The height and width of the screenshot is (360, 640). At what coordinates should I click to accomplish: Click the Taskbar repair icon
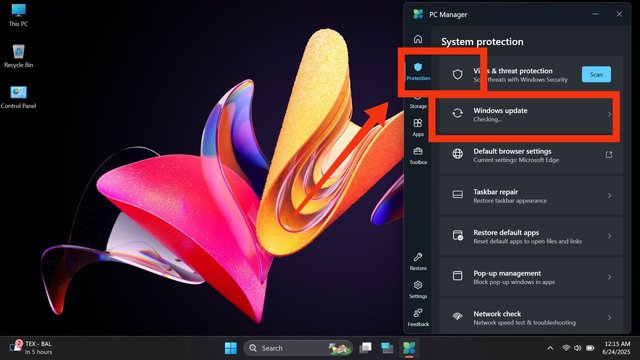tap(458, 194)
